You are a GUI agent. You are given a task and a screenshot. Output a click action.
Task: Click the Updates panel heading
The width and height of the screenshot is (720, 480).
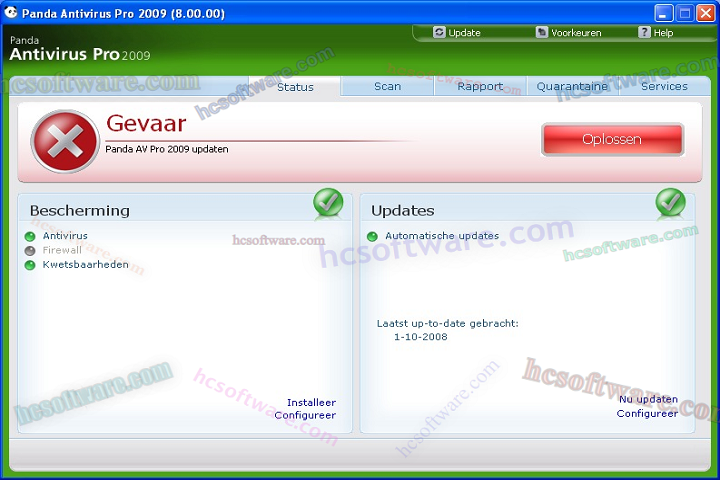click(403, 210)
